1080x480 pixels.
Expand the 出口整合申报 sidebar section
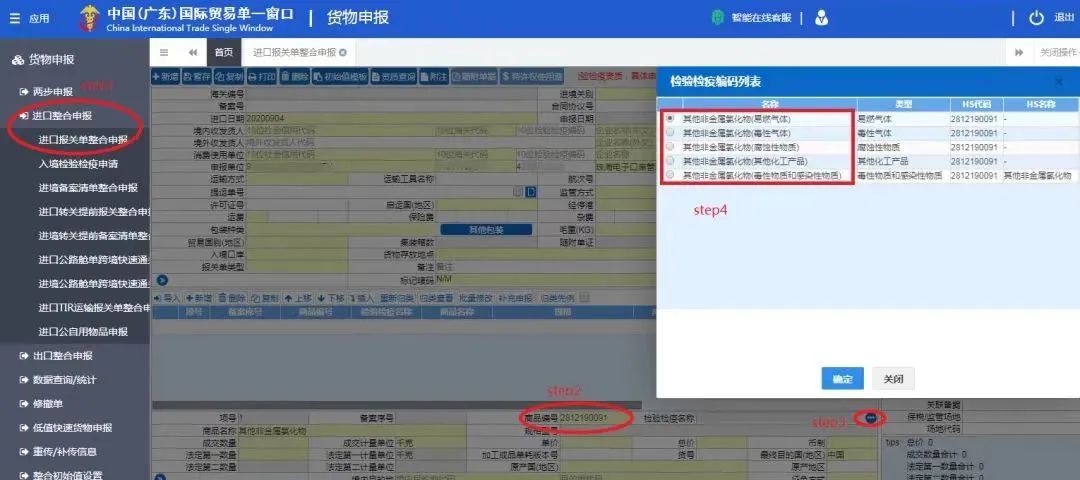pyautogui.click(x=62, y=356)
